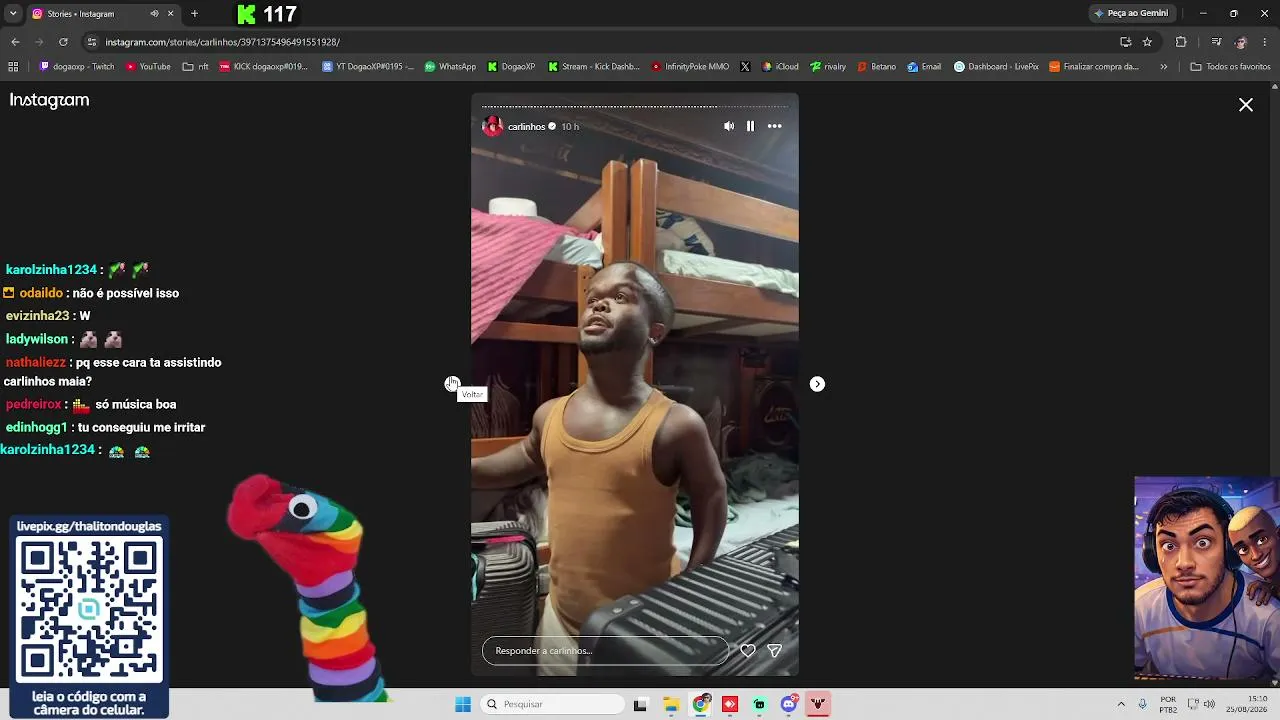This screenshot has width=1280, height=720.
Task: Open the Windows Start menu
Action: point(463,704)
